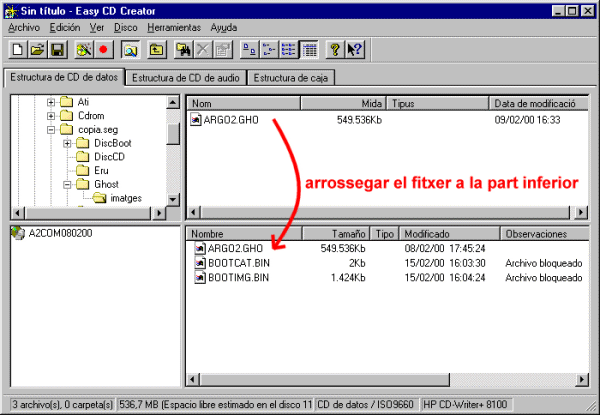Click folder tree scroll up arrow
Screen dimensions: 600x415
point(173,102)
